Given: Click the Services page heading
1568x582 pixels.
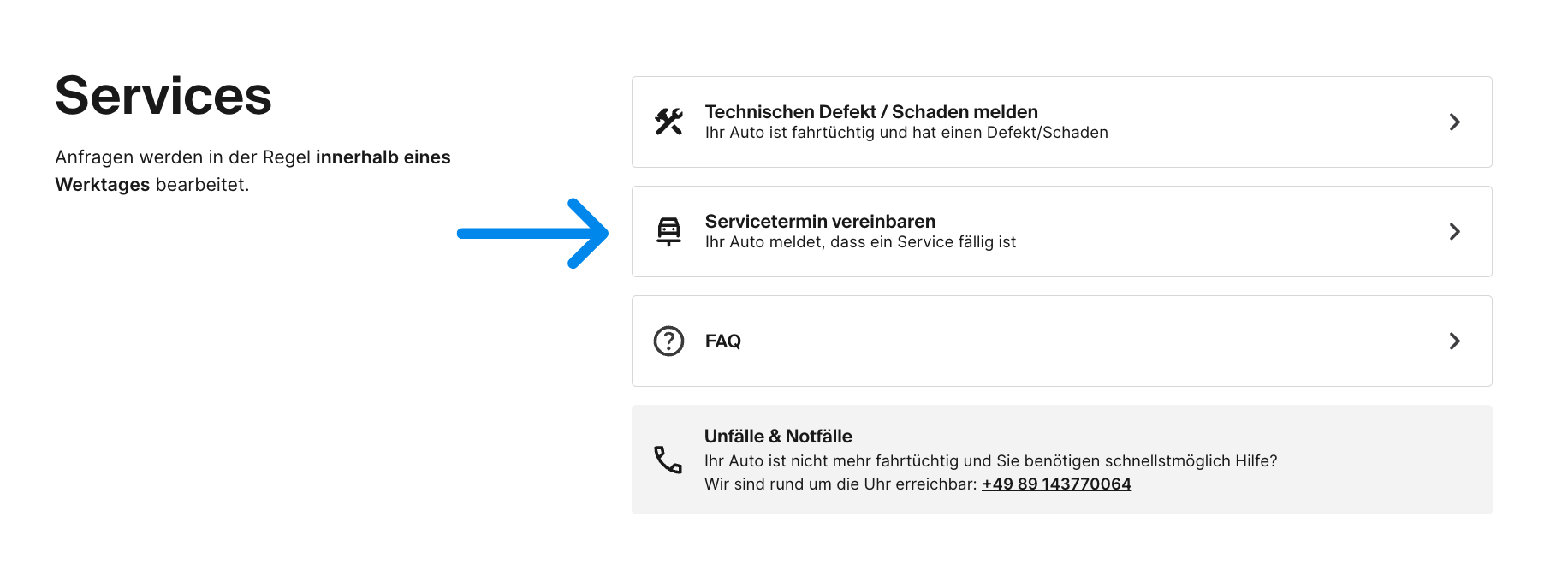Looking at the screenshot, I should (x=163, y=95).
